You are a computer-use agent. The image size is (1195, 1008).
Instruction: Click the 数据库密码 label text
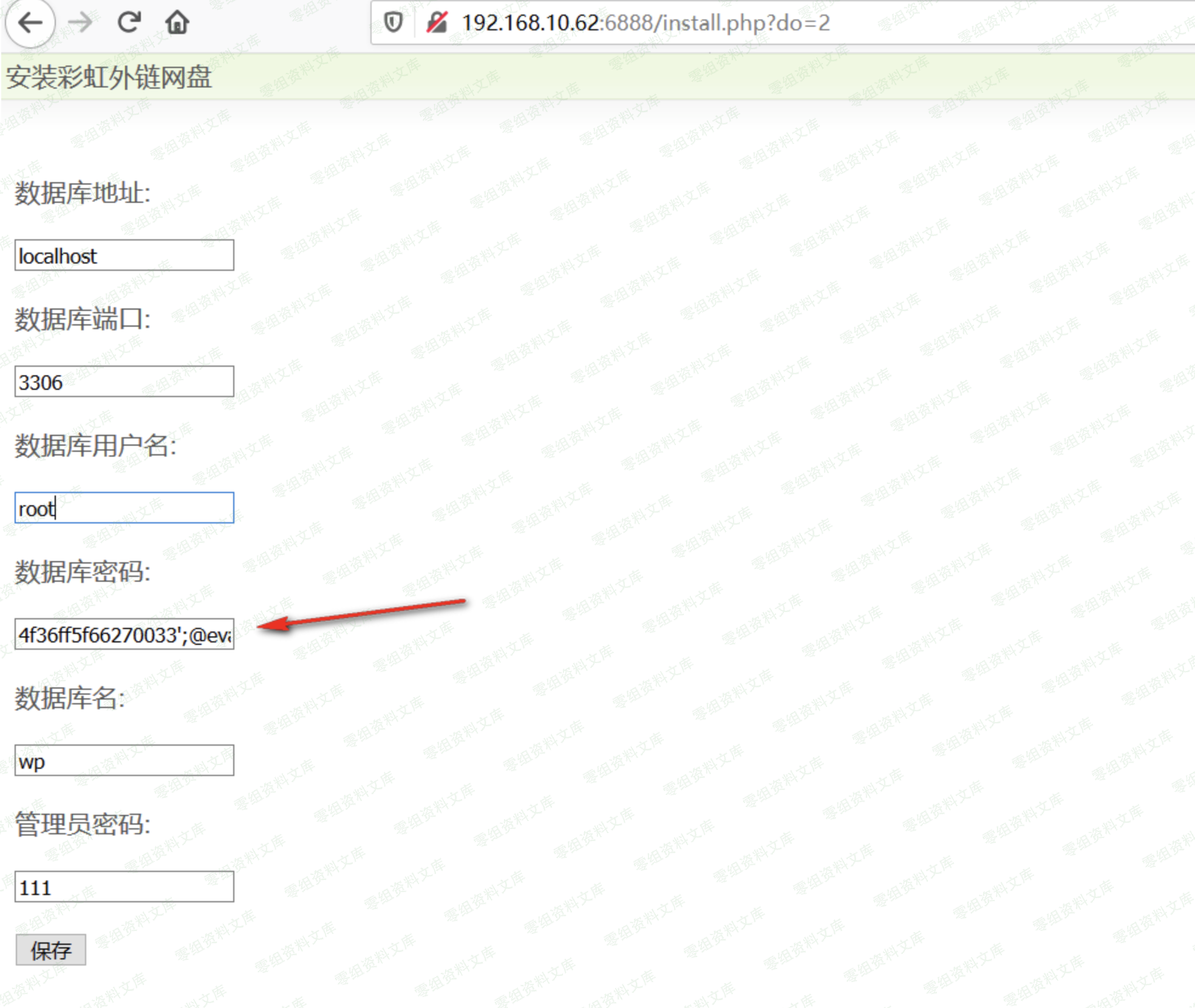pyautogui.click(x=82, y=572)
